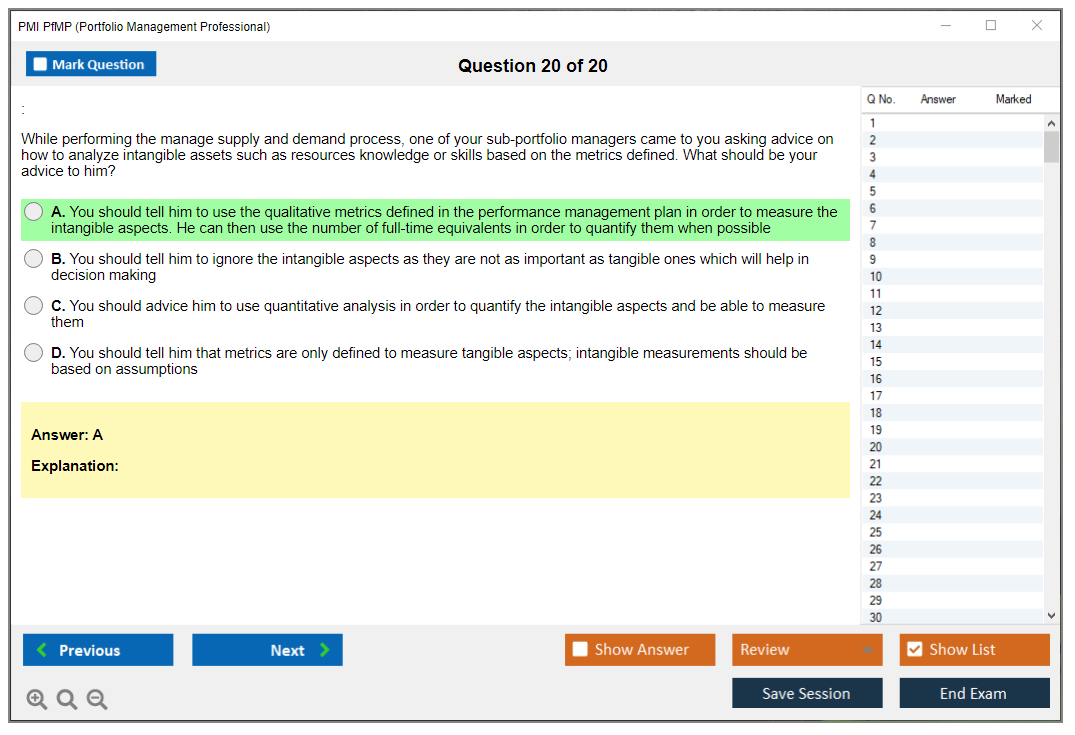Image resolution: width=1075 pixels, height=735 pixels.
Task: Maximize the exam window
Action: (991, 26)
